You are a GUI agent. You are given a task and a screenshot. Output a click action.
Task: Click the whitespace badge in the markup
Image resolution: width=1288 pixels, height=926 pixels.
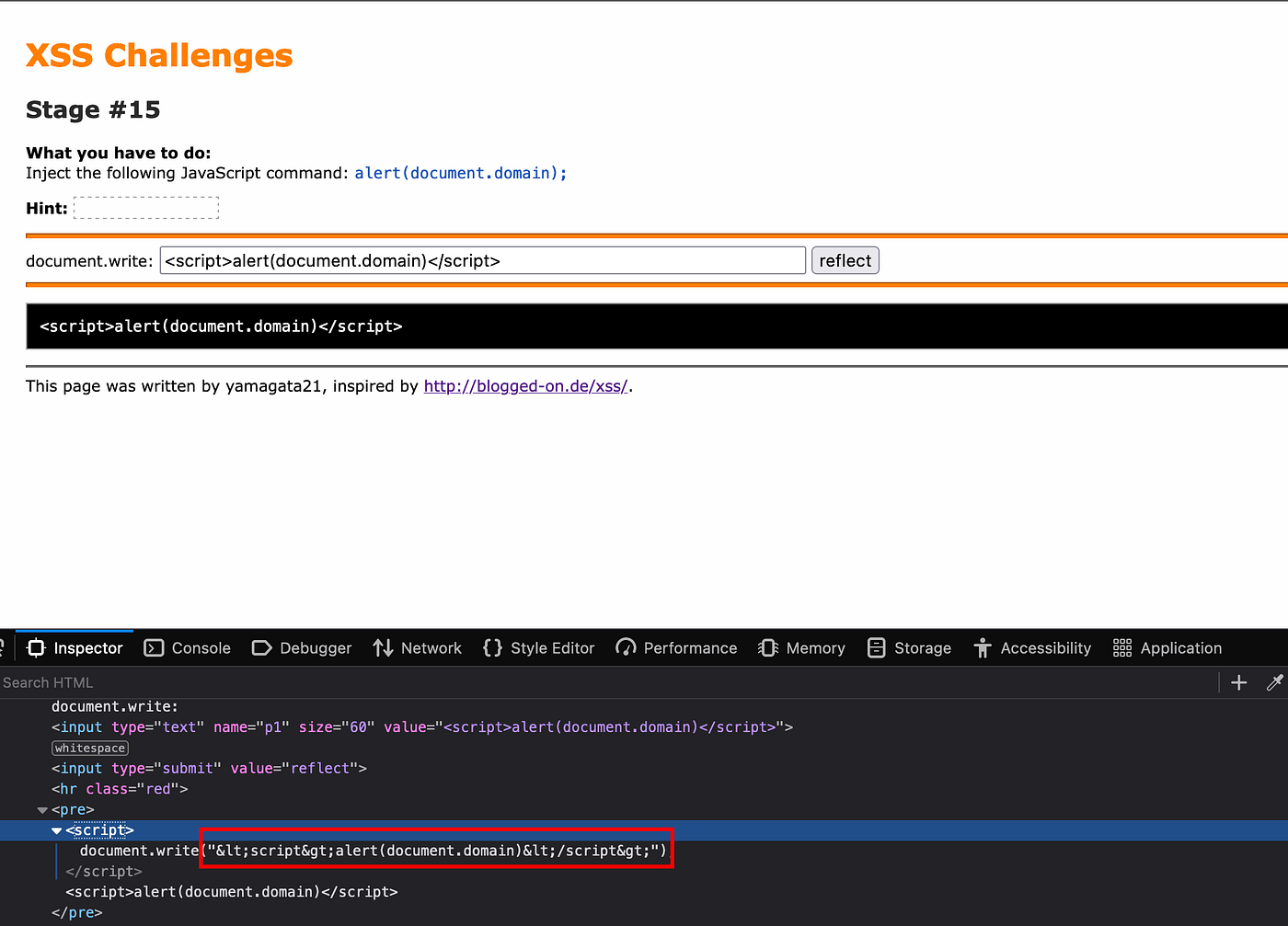click(90, 749)
